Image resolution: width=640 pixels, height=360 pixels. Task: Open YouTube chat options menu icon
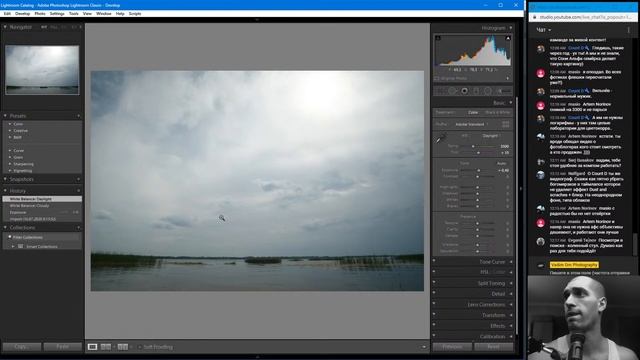629,30
